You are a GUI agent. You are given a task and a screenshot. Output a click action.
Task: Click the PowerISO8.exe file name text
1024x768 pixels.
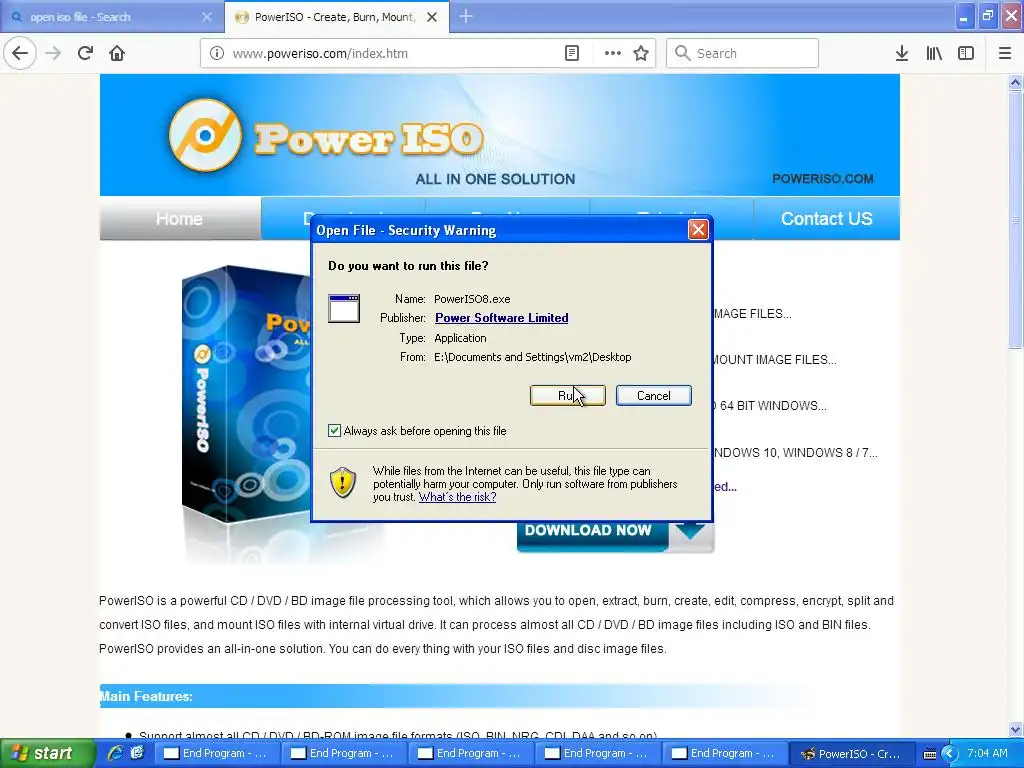click(472, 299)
